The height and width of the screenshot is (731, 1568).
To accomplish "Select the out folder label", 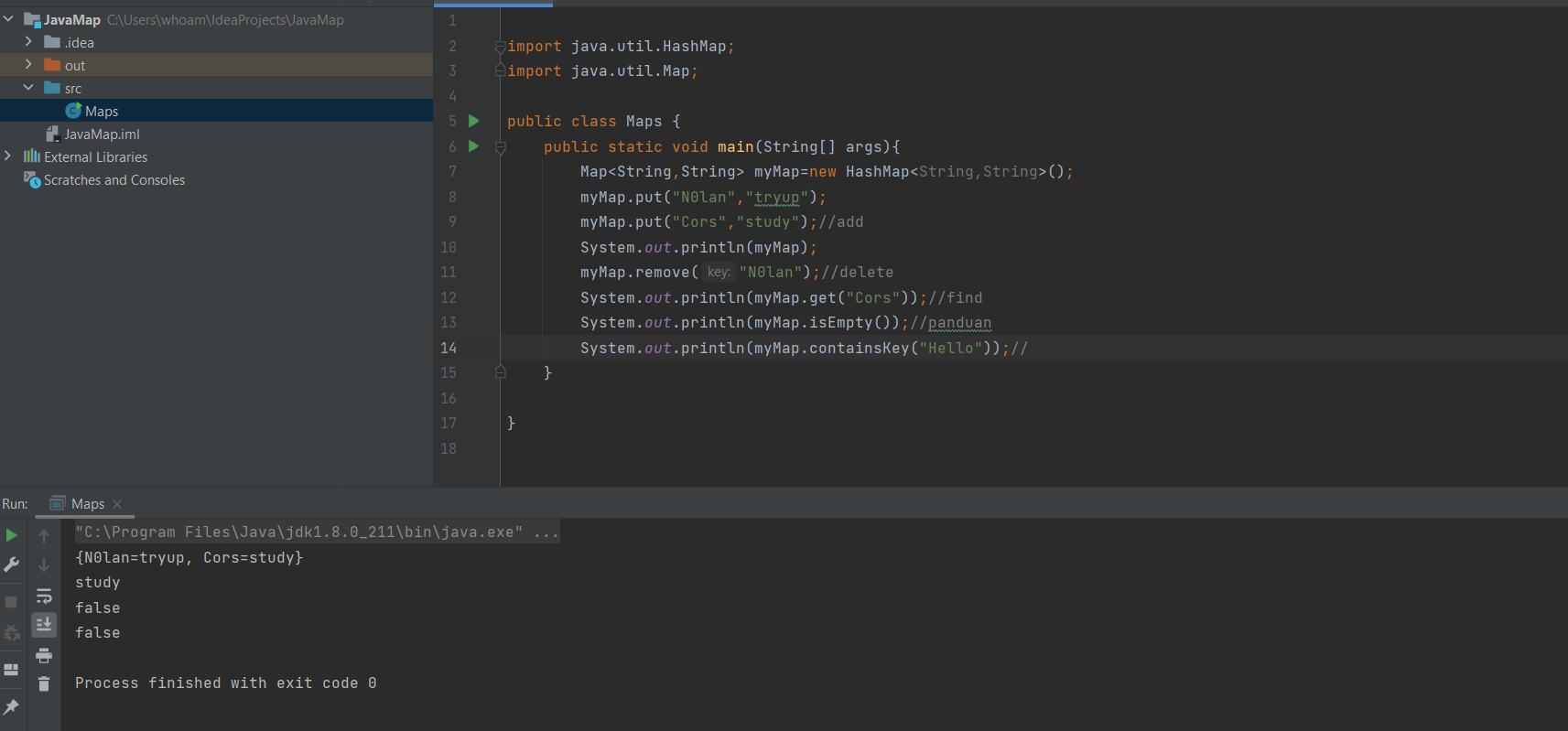I will click(75, 66).
